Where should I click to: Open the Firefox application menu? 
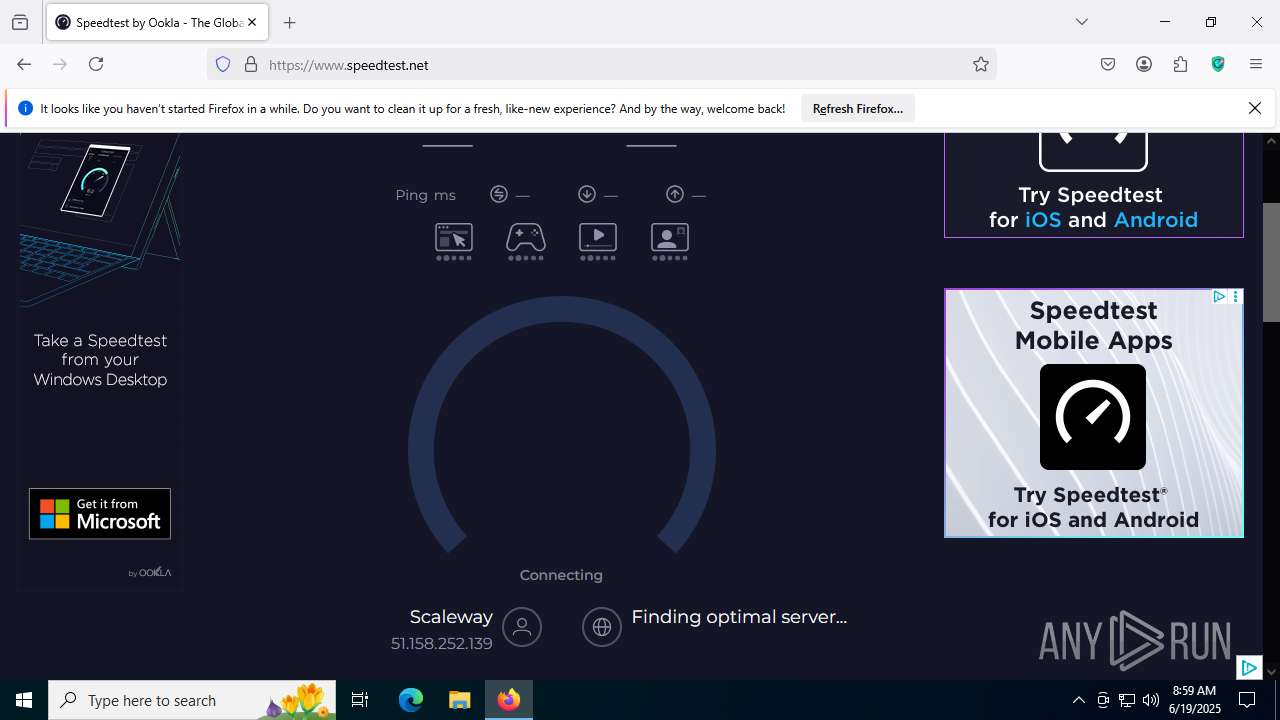(x=1256, y=64)
